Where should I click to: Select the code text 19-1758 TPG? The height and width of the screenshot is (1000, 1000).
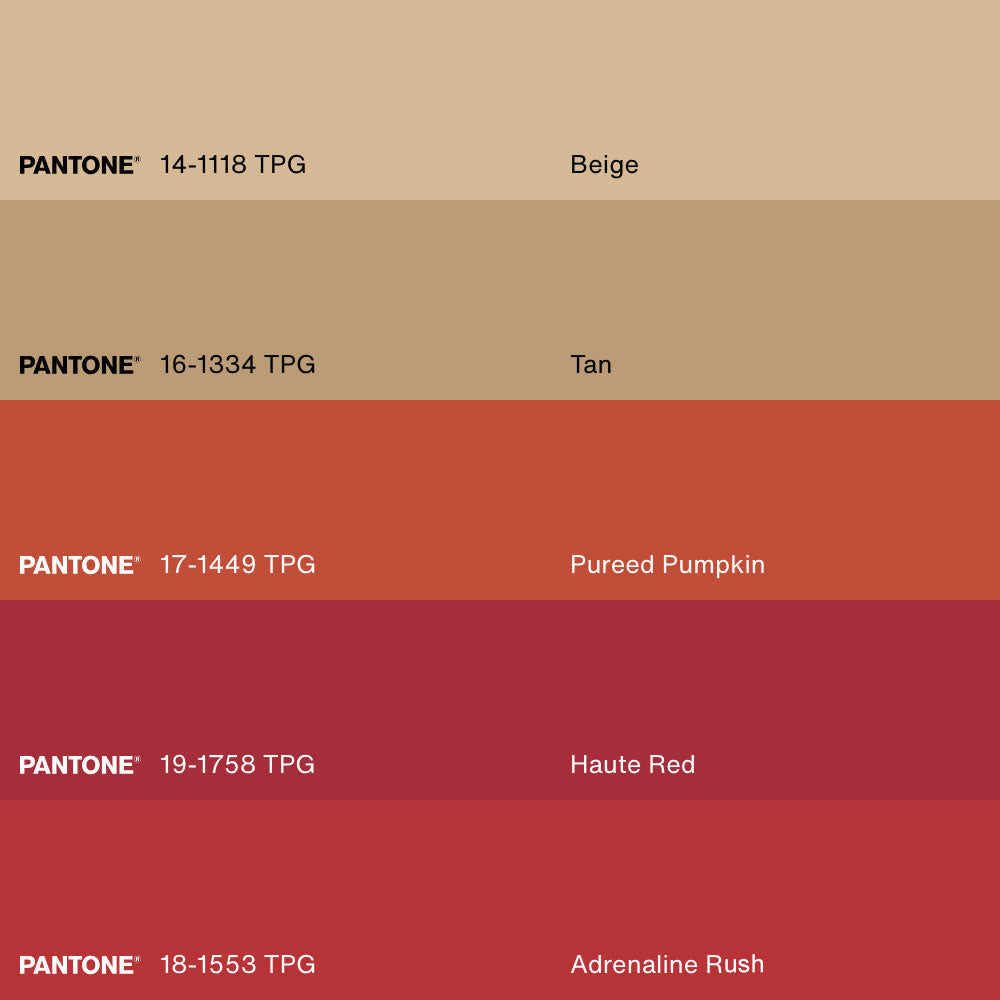(x=237, y=765)
